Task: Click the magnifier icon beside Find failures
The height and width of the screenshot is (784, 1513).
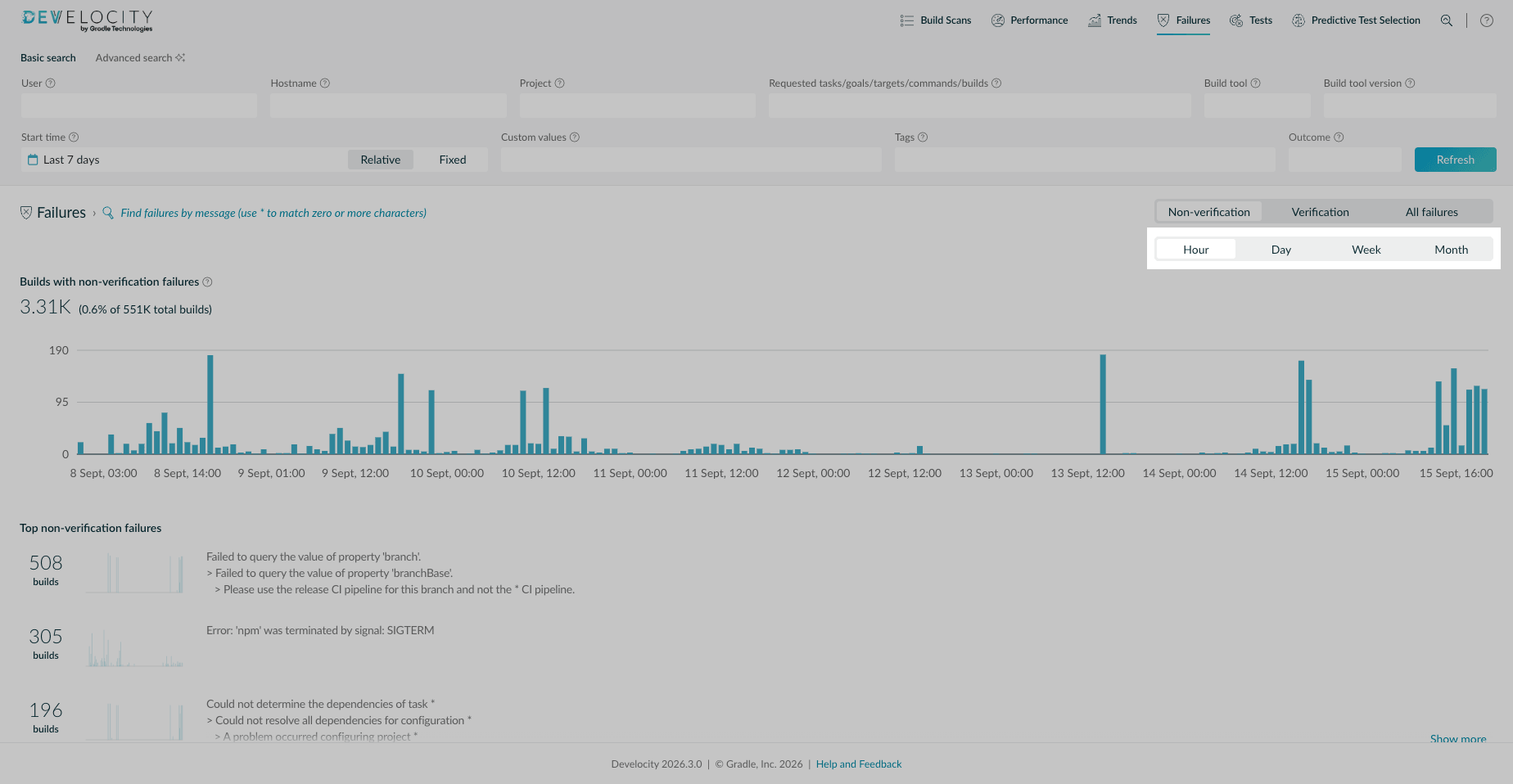Action: (107, 213)
